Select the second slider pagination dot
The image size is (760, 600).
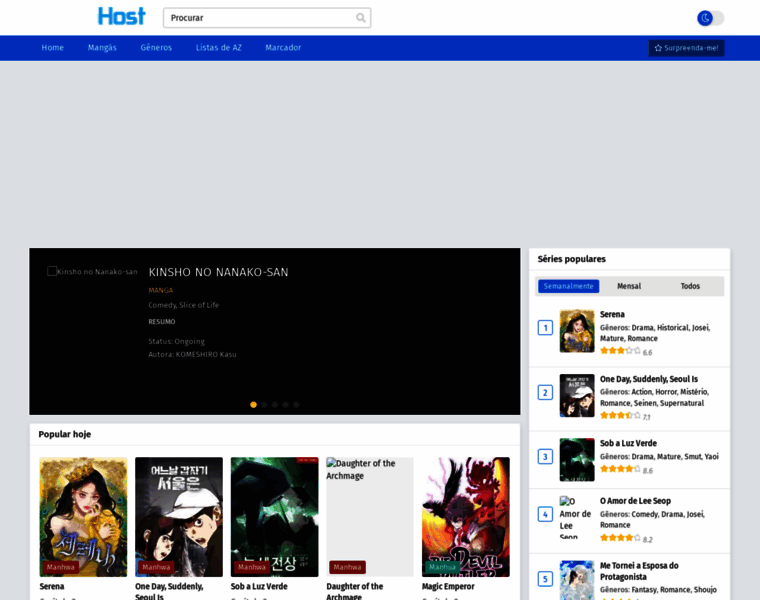(264, 405)
